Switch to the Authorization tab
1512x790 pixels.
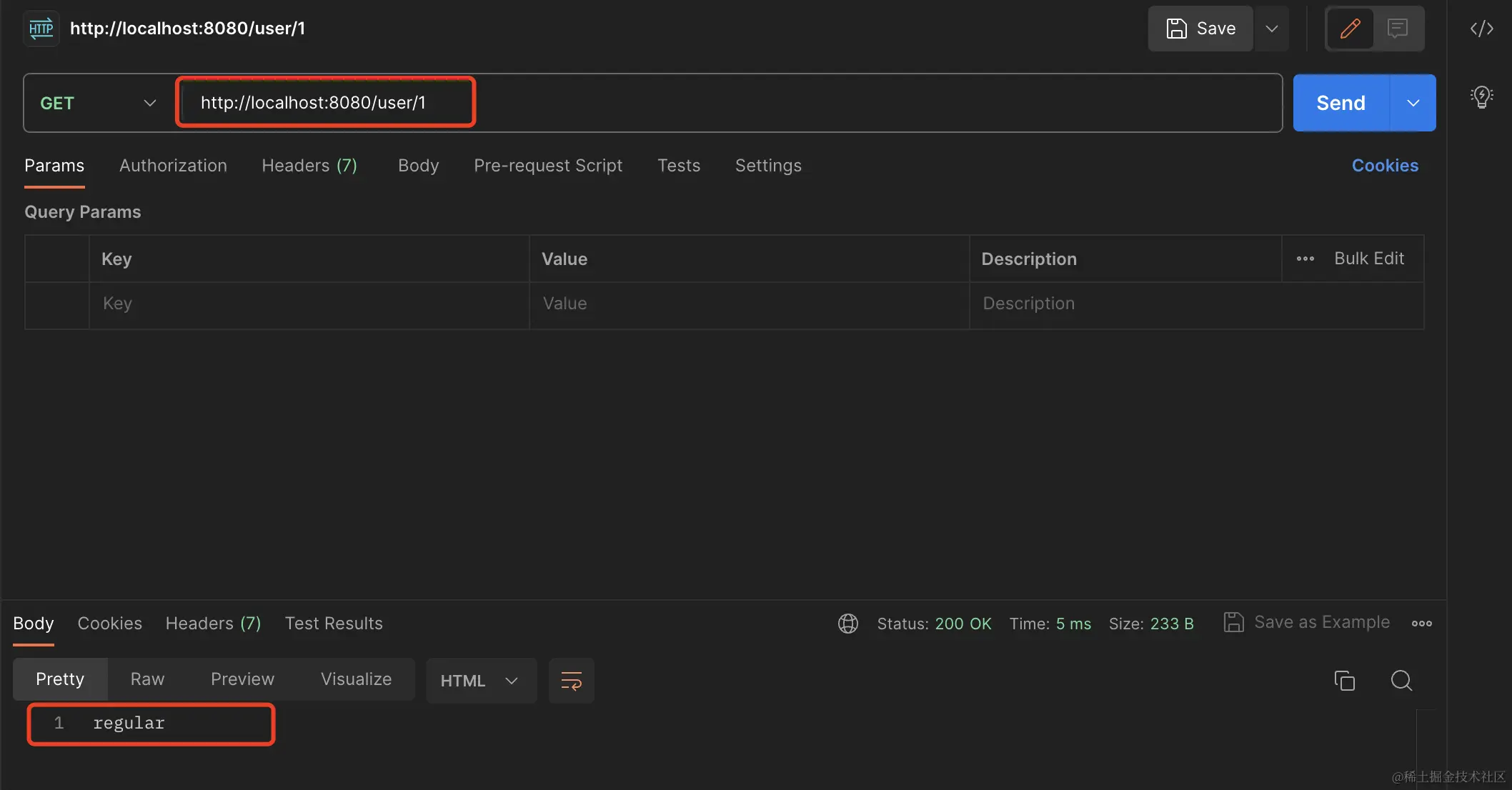click(173, 166)
